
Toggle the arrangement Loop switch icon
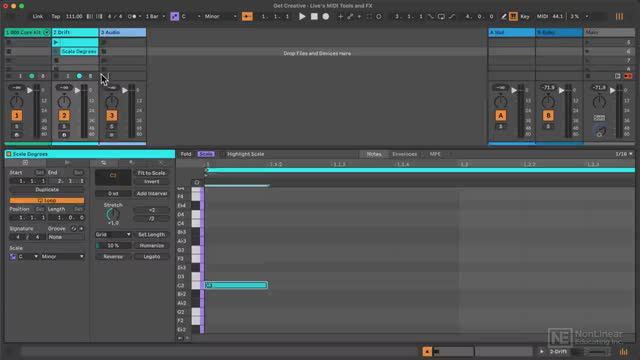tap(441, 16)
